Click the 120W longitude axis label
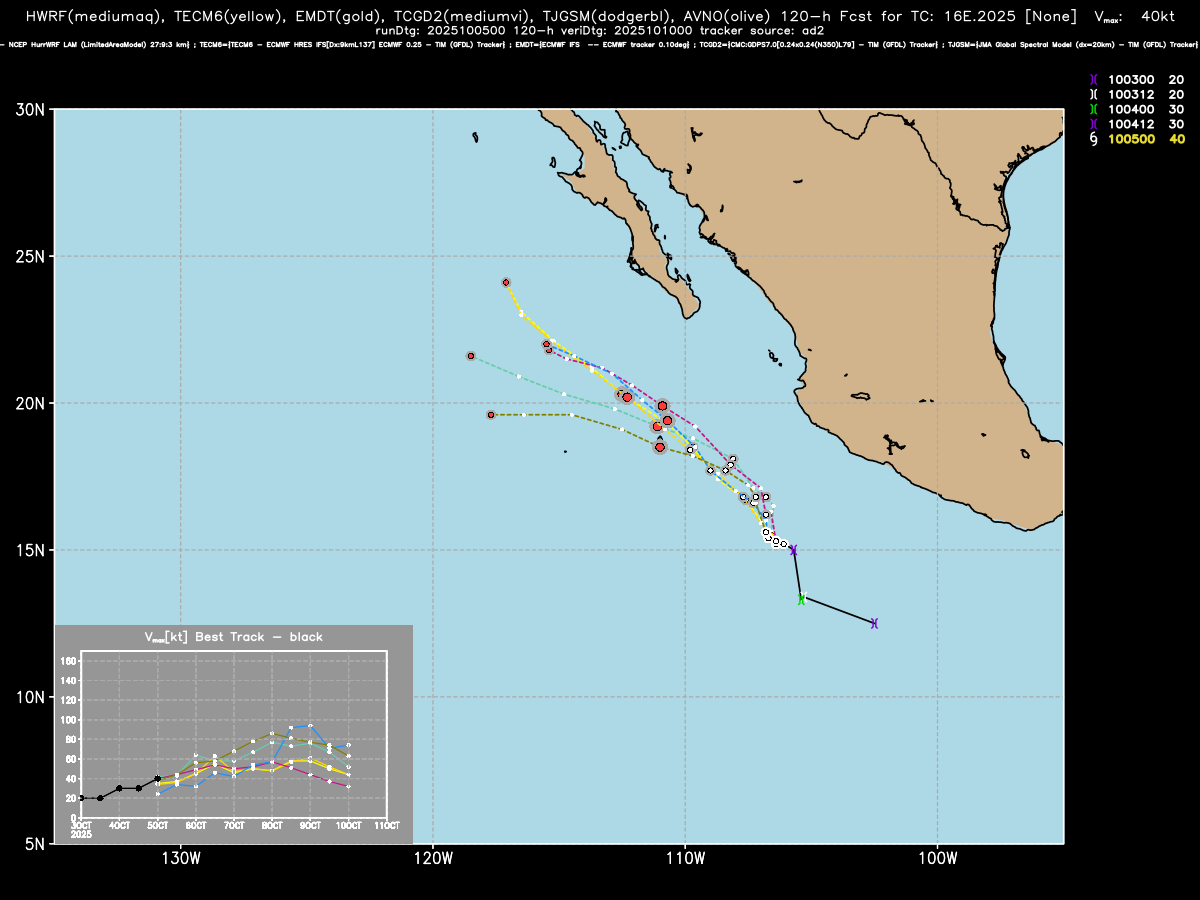Image resolution: width=1200 pixels, height=900 pixels. pos(433,858)
